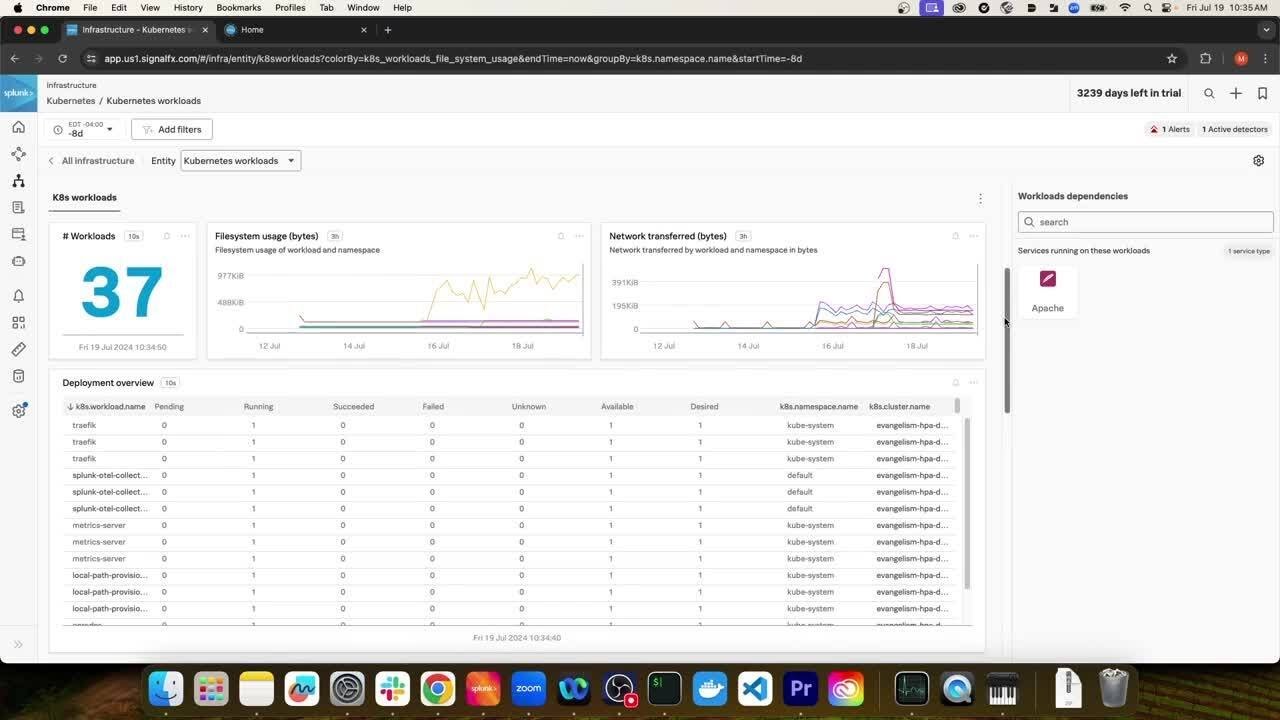This screenshot has height=720, width=1280.
Task: Open Data Management icon in sidebar
Action: pyautogui.click(x=18, y=376)
